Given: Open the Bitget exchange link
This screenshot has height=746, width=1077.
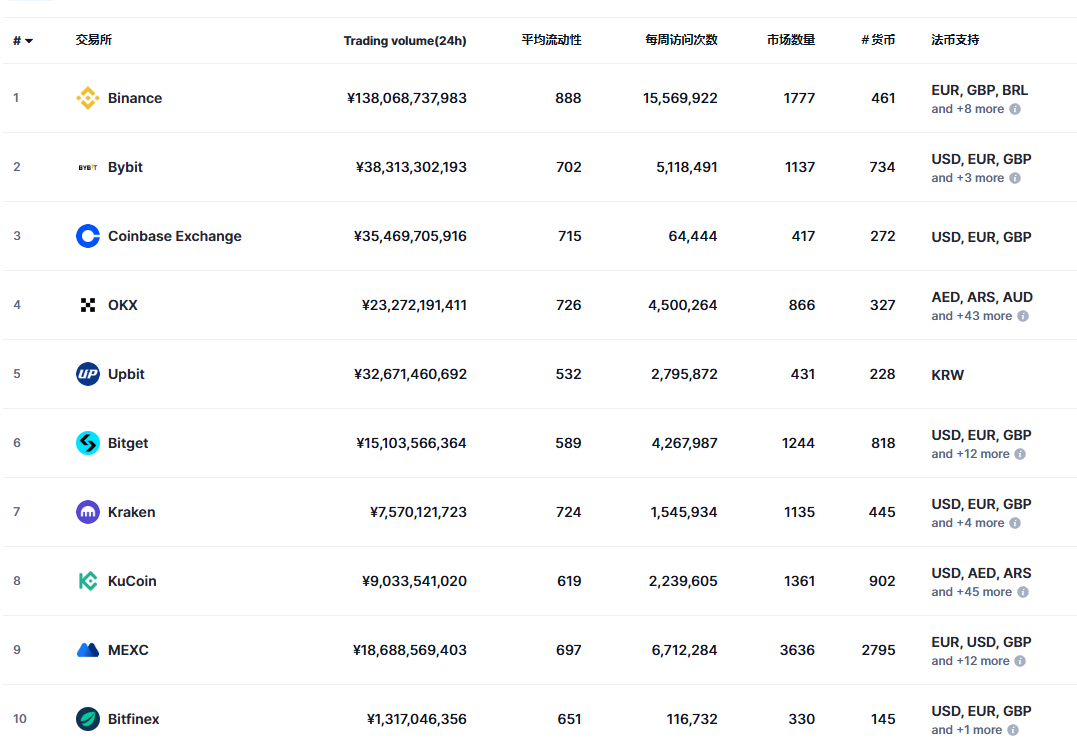Looking at the screenshot, I should [x=128, y=443].
